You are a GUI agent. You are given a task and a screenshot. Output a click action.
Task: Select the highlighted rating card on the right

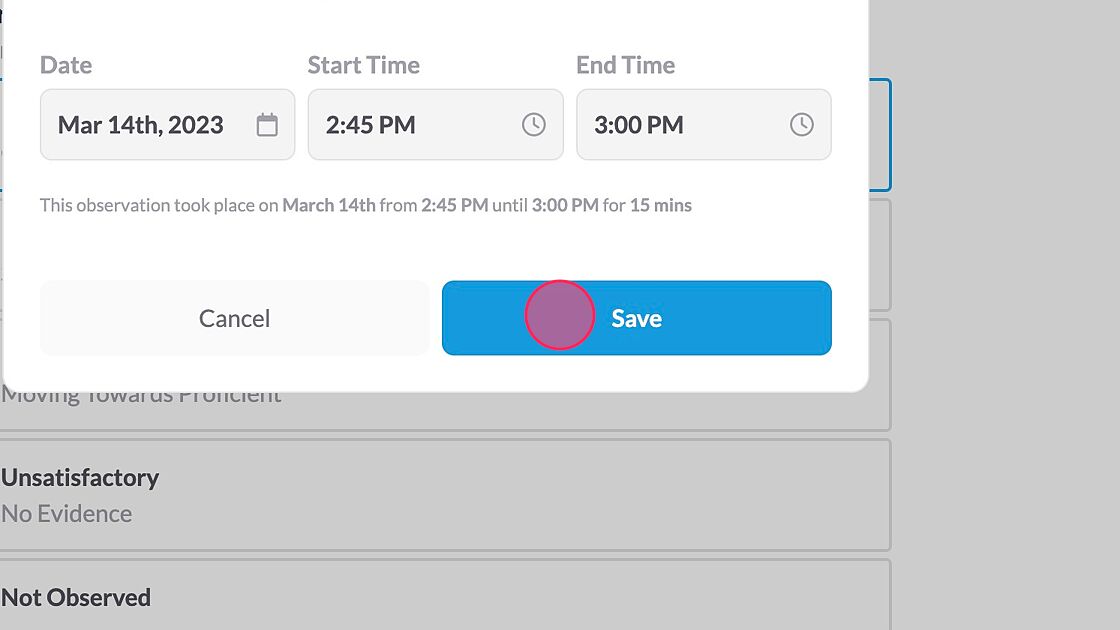pos(880,135)
